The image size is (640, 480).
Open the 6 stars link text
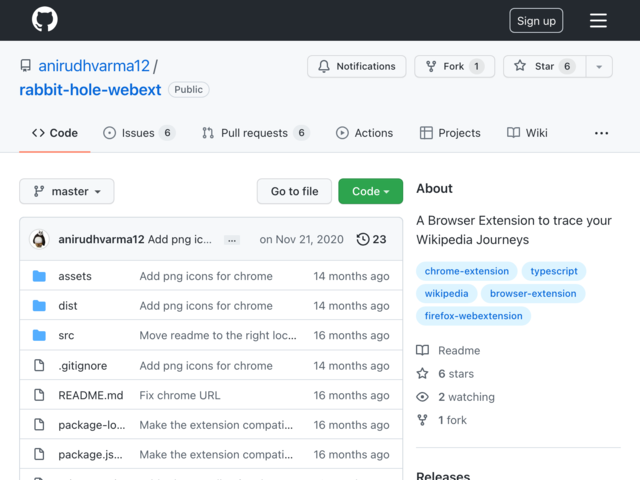(456, 373)
